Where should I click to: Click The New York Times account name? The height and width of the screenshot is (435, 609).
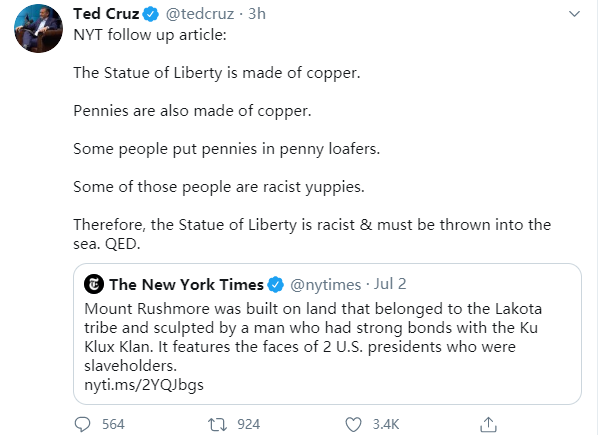click(x=186, y=284)
